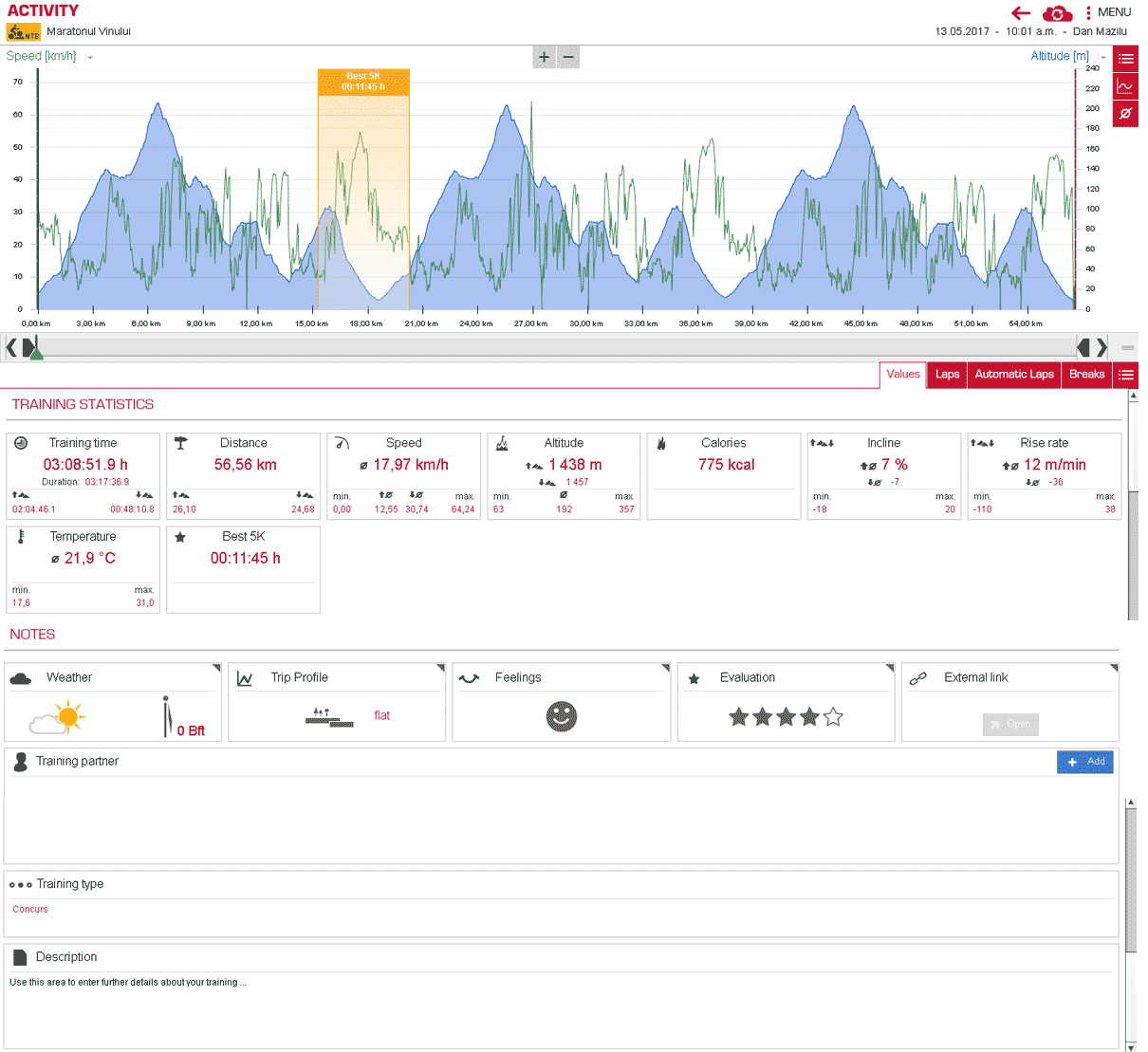The height and width of the screenshot is (1052, 1148).
Task: Click the Add training partner button
Action: 1084,762
